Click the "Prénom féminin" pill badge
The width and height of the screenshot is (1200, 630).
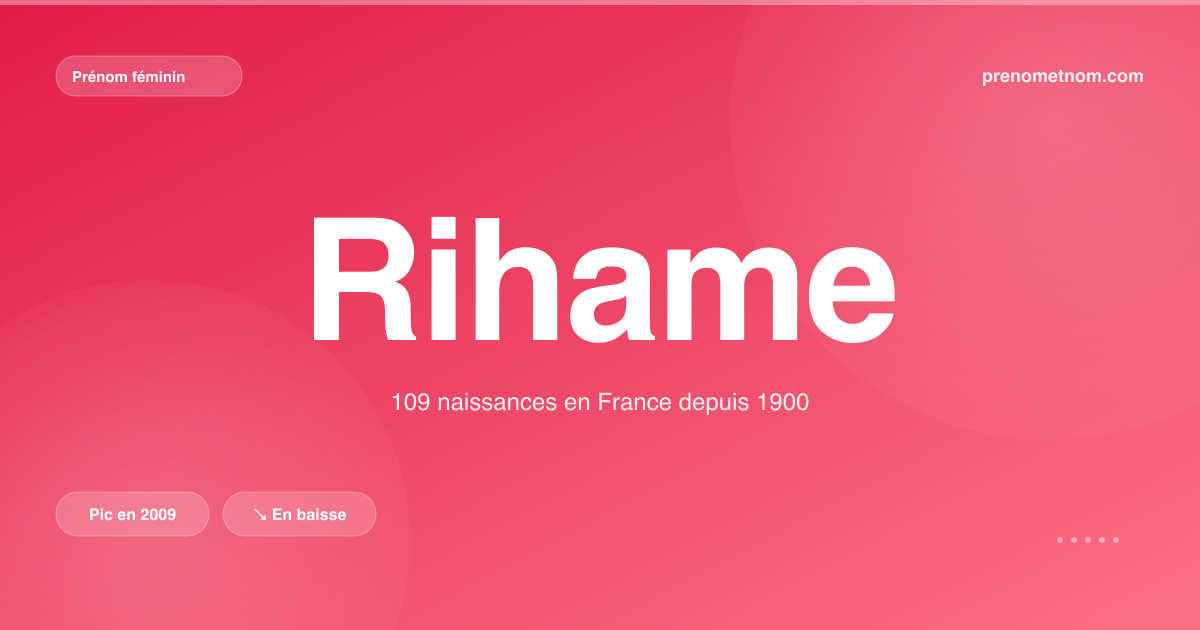tap(149, 76)
